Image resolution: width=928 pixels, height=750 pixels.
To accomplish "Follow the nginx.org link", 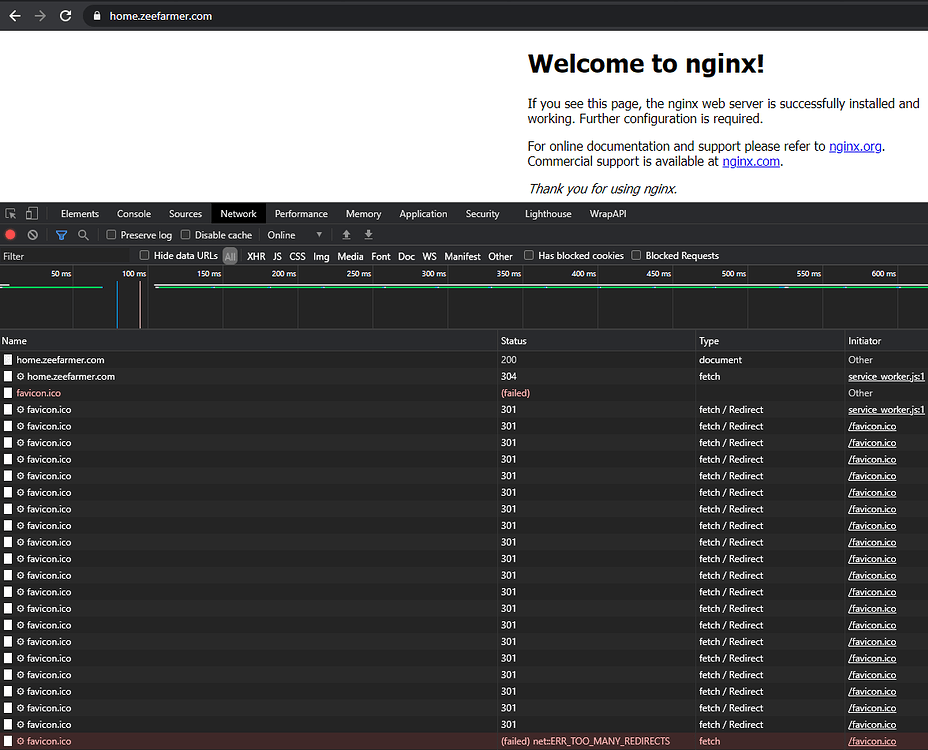I will pyautogui.click(x=855, y=146).
